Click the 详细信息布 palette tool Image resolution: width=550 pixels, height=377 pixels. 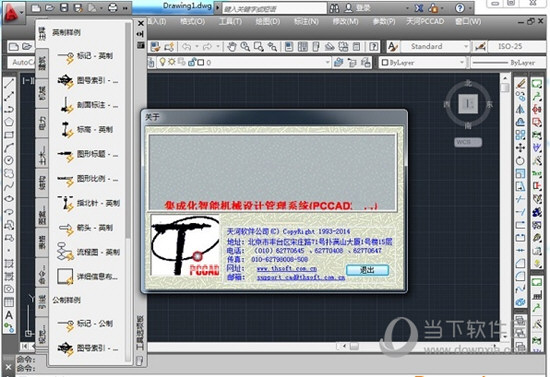(88, 276)
